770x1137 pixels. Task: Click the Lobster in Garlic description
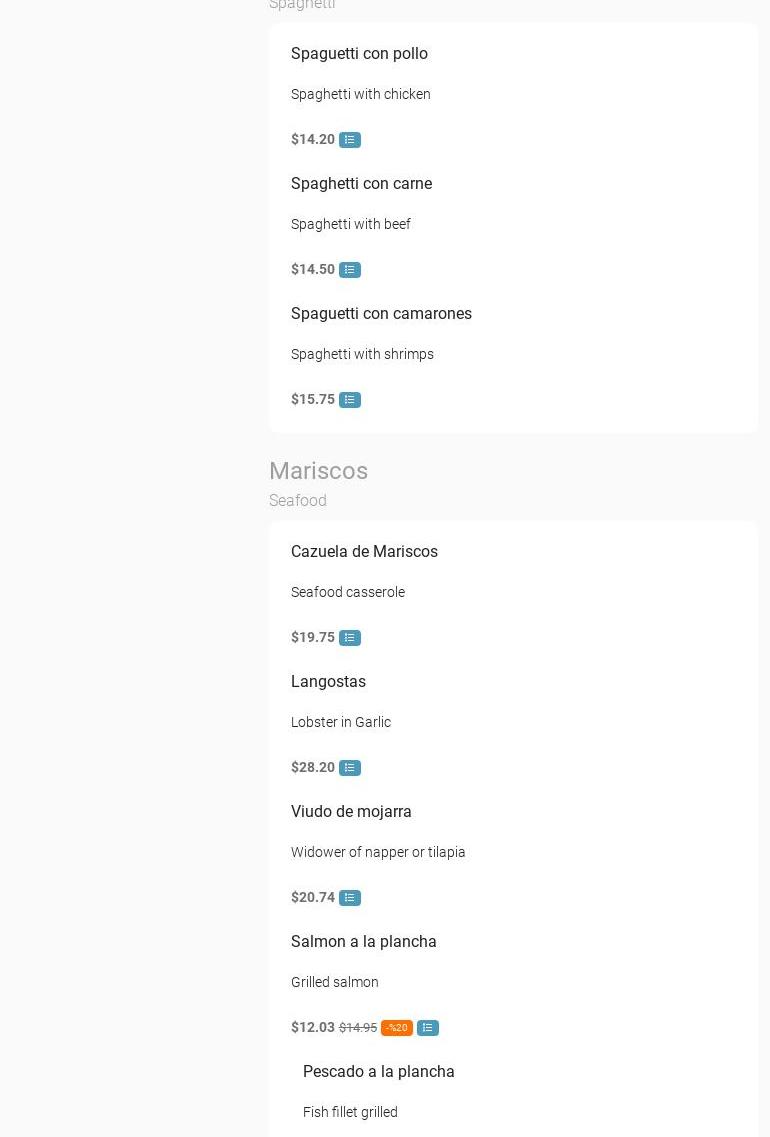[x=341, y=722]
